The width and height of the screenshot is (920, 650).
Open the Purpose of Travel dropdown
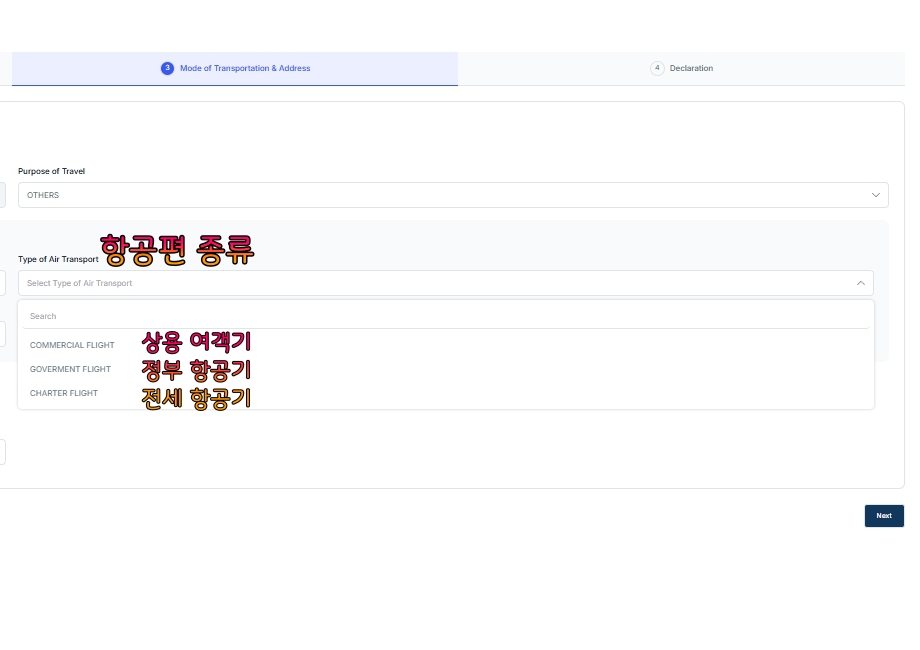(x=453, y=195)
